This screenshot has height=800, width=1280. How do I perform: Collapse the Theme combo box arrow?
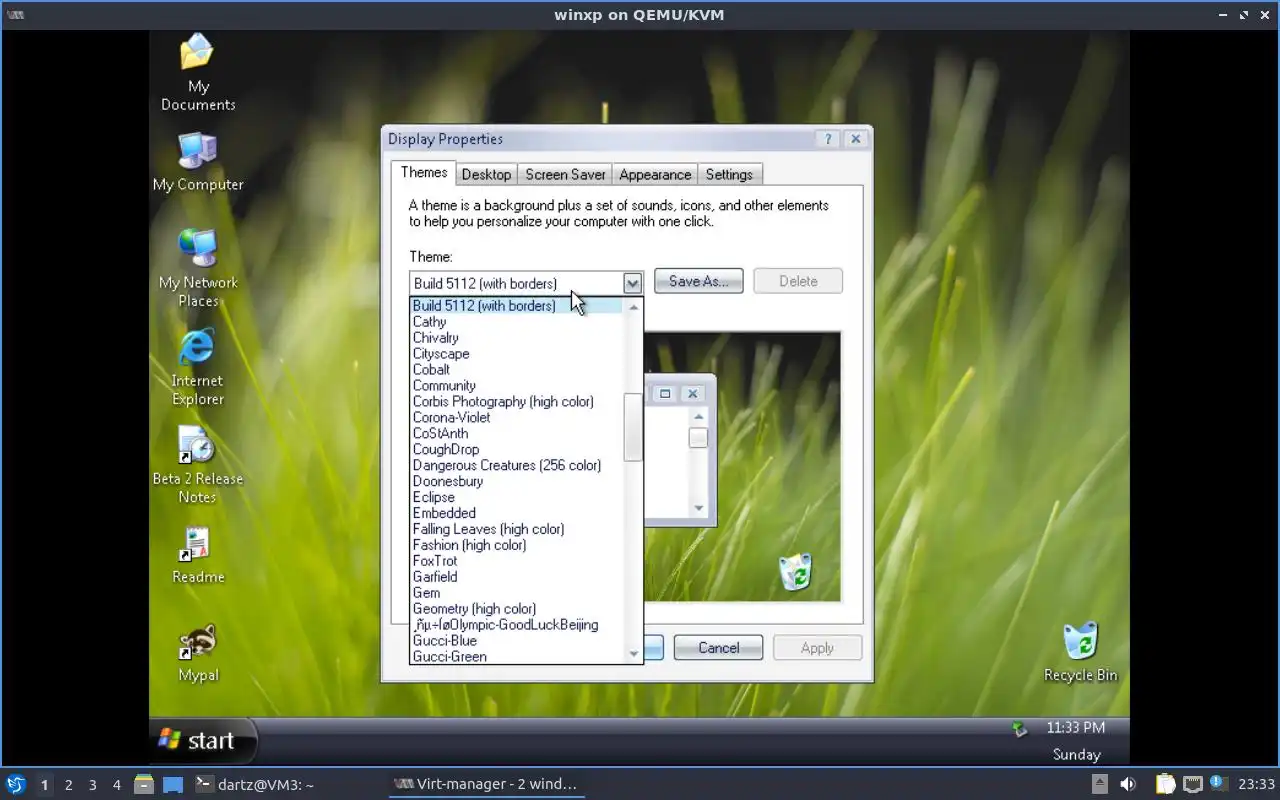click(x=632, y=283)
